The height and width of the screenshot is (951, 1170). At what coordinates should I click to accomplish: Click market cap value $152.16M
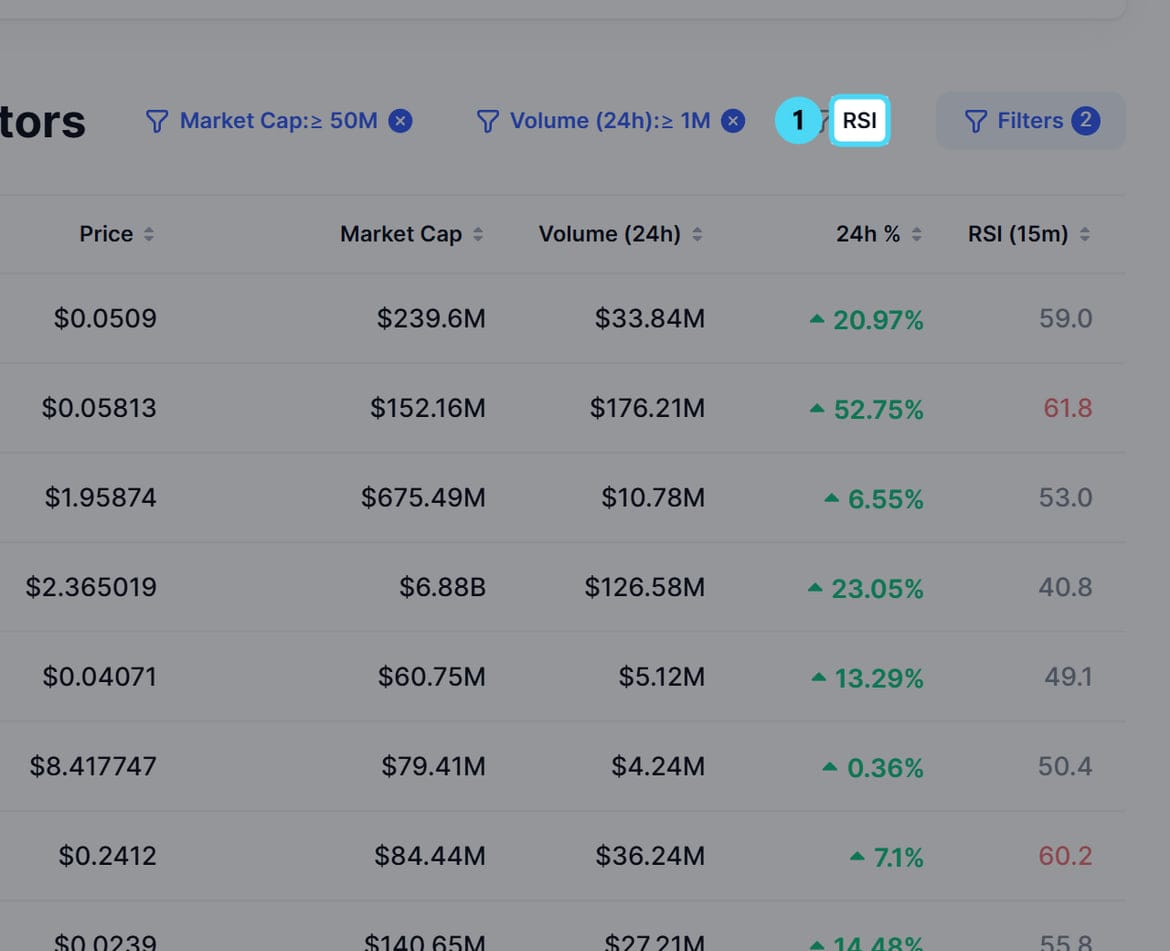(428, 408)
